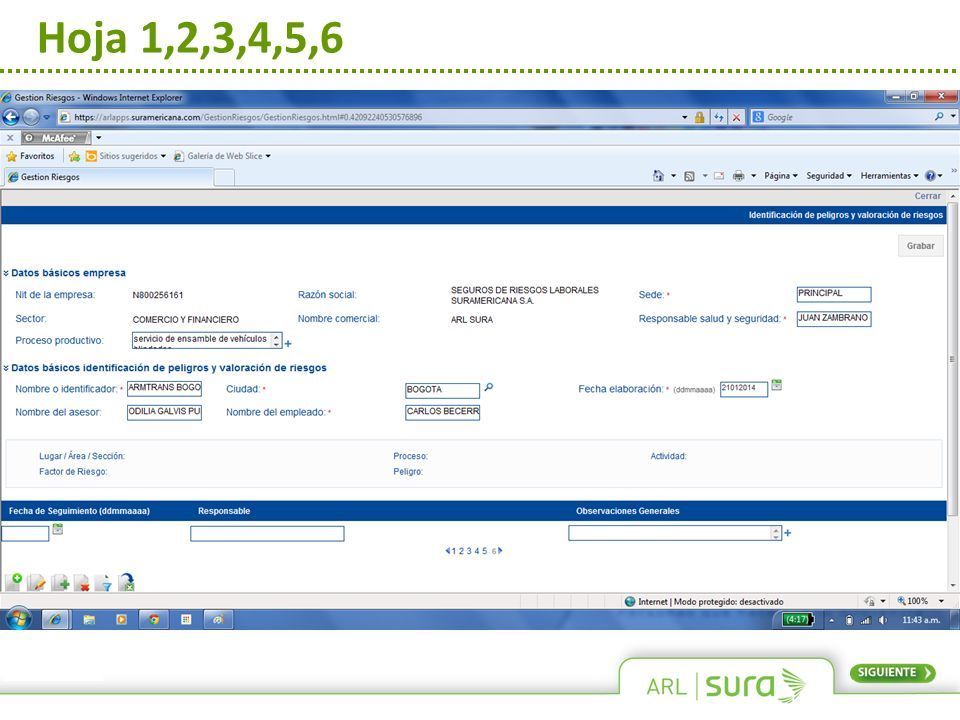Image resolution: width=960 pixels, height=720 pixels.
Task: Click the add to favorites bar star icon
Action: [x=74, y=156]
